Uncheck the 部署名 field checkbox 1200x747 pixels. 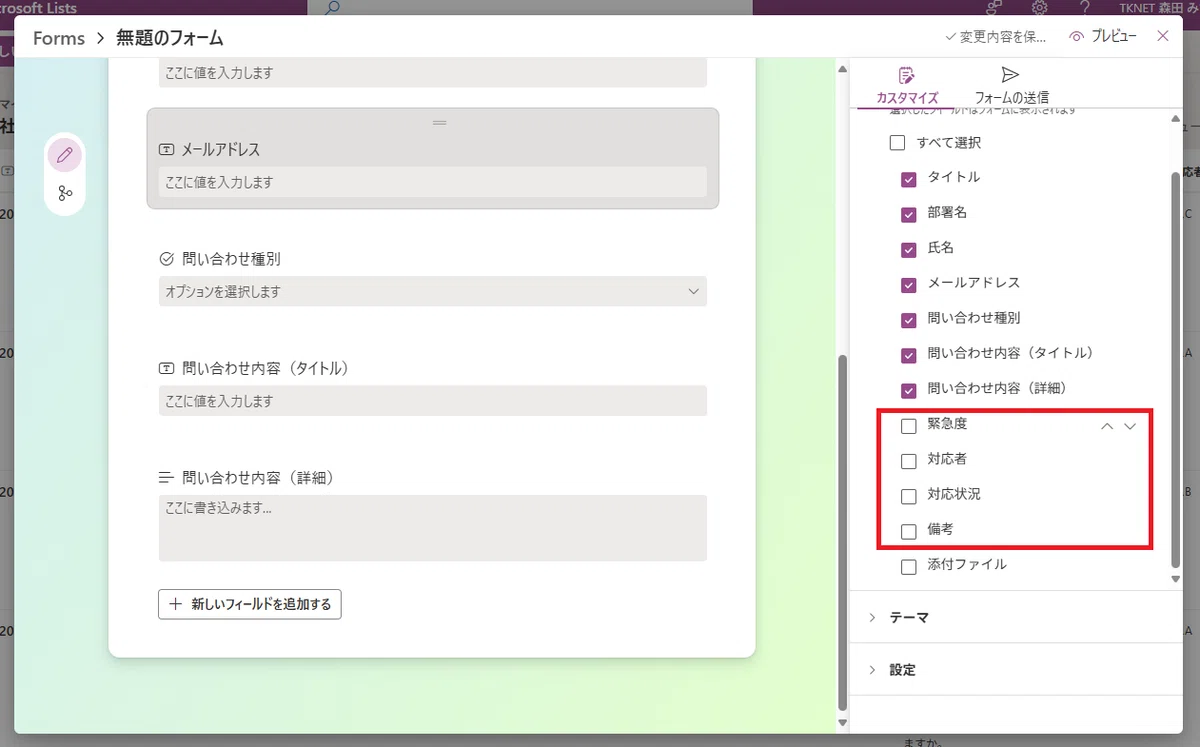(909, 215)
